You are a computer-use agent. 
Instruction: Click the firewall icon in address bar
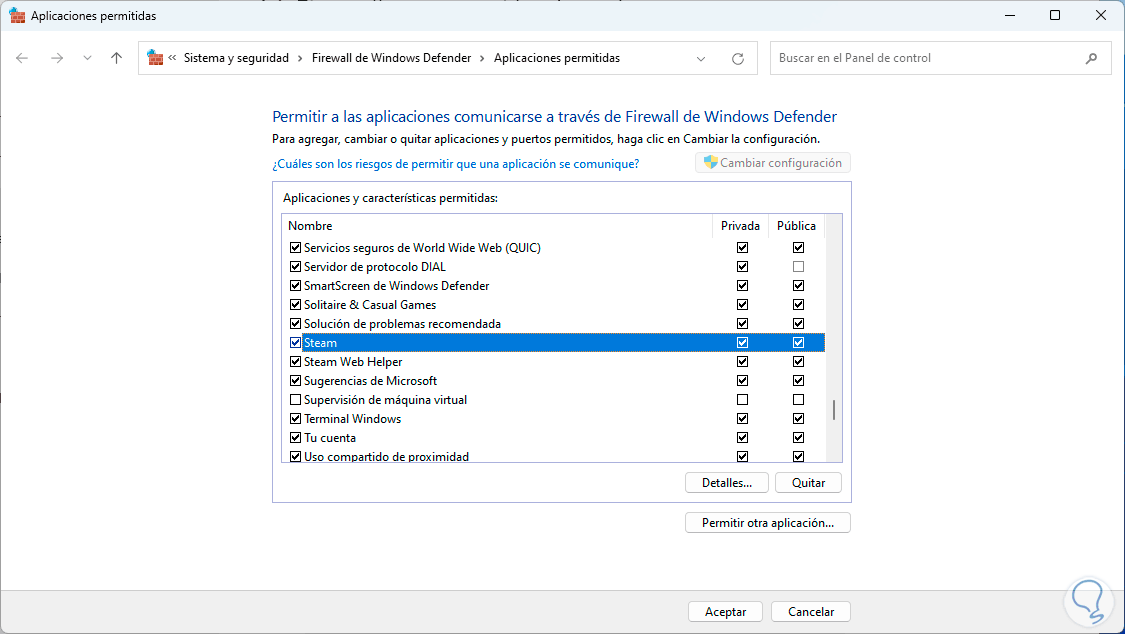[x=155, y=58]
